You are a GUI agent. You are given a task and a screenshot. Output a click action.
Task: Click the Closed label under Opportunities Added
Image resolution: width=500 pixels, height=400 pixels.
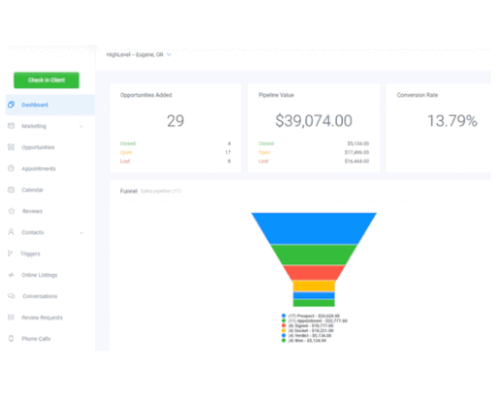(x=128, y=144)
